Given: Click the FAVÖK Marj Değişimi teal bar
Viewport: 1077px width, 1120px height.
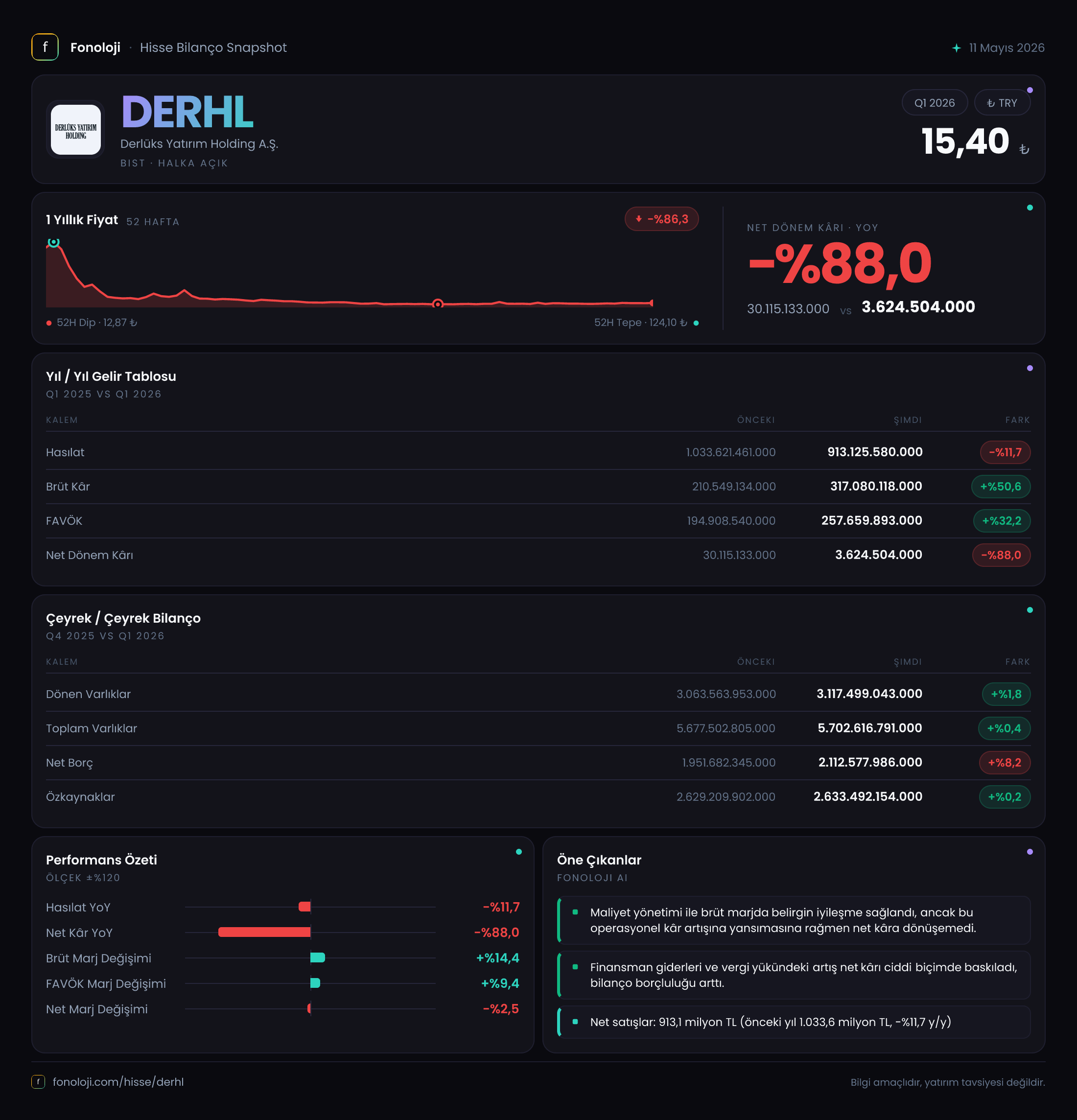Looking at the screenshot, I should 315,983.
